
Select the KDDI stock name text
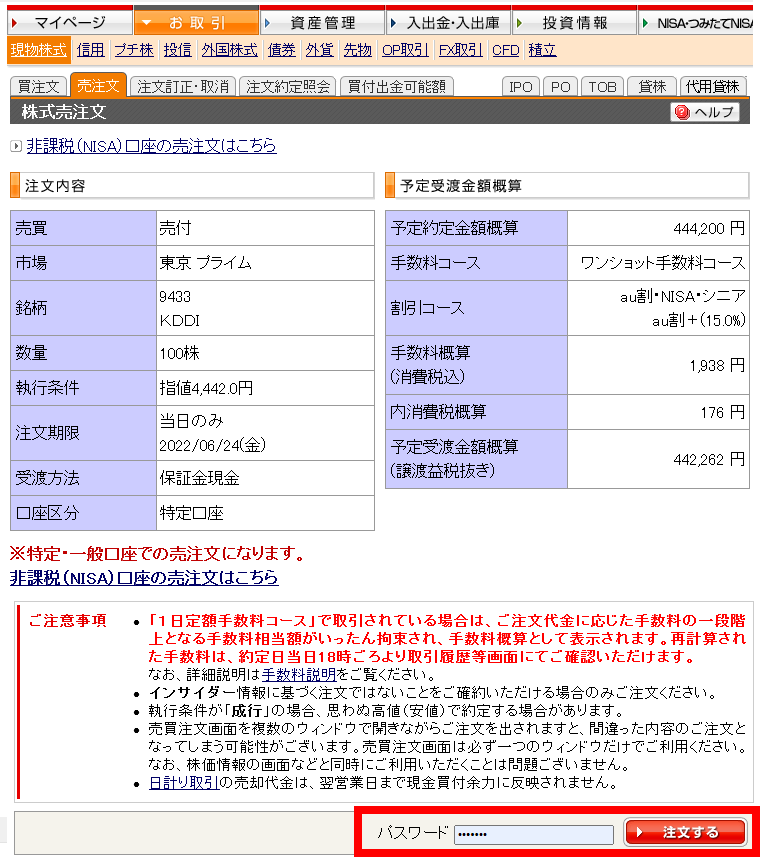[x=179, y=321]
